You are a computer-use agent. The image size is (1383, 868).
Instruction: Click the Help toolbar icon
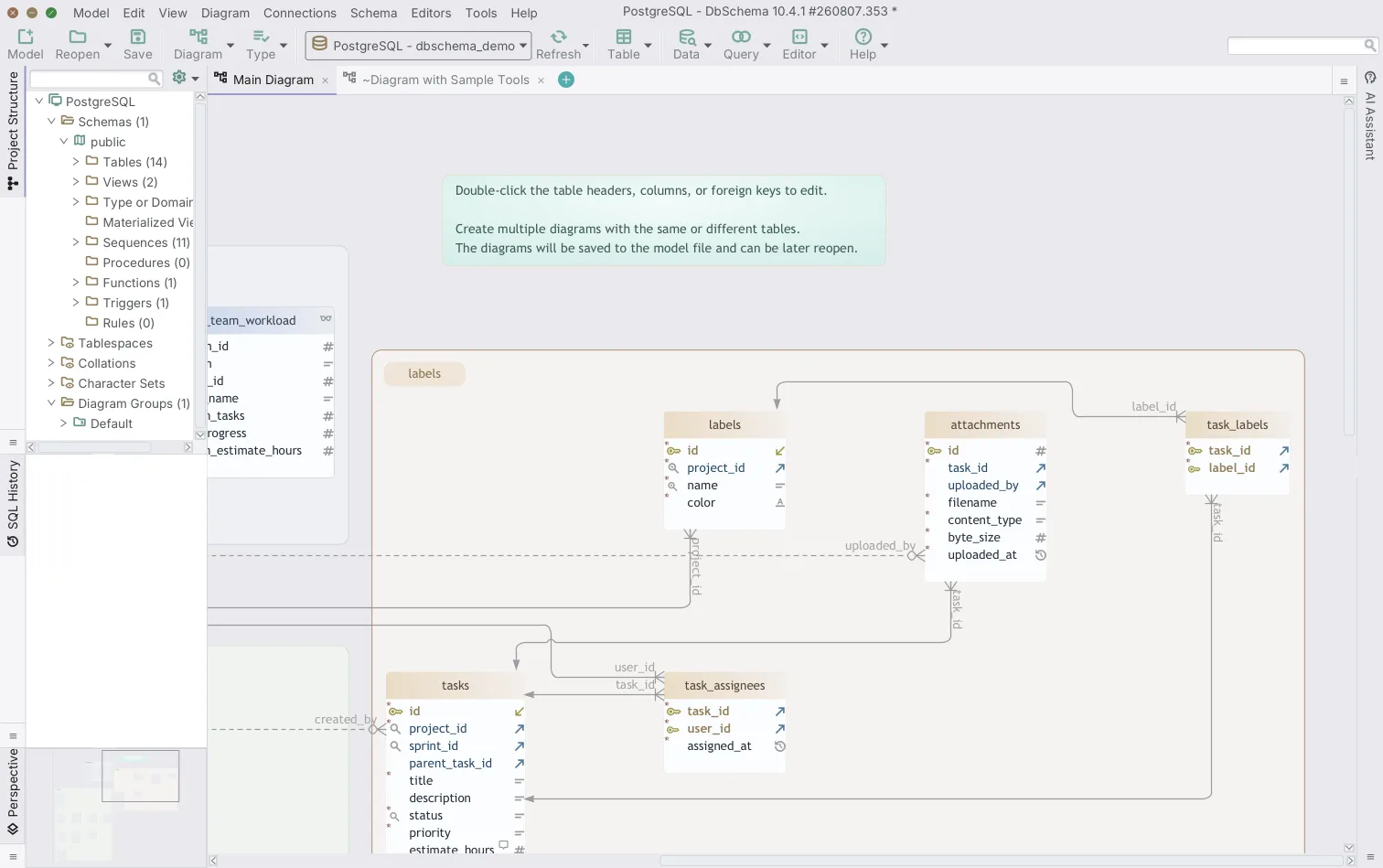863,37
